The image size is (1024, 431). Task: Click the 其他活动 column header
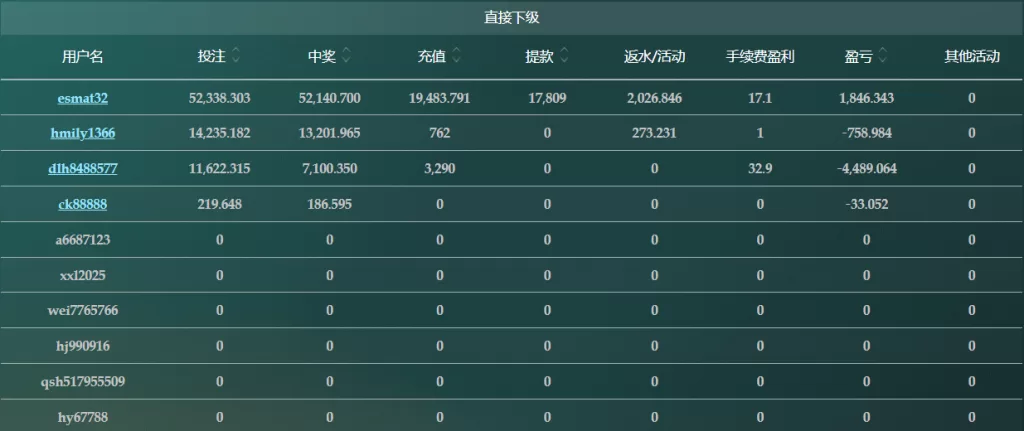[972, 57]
